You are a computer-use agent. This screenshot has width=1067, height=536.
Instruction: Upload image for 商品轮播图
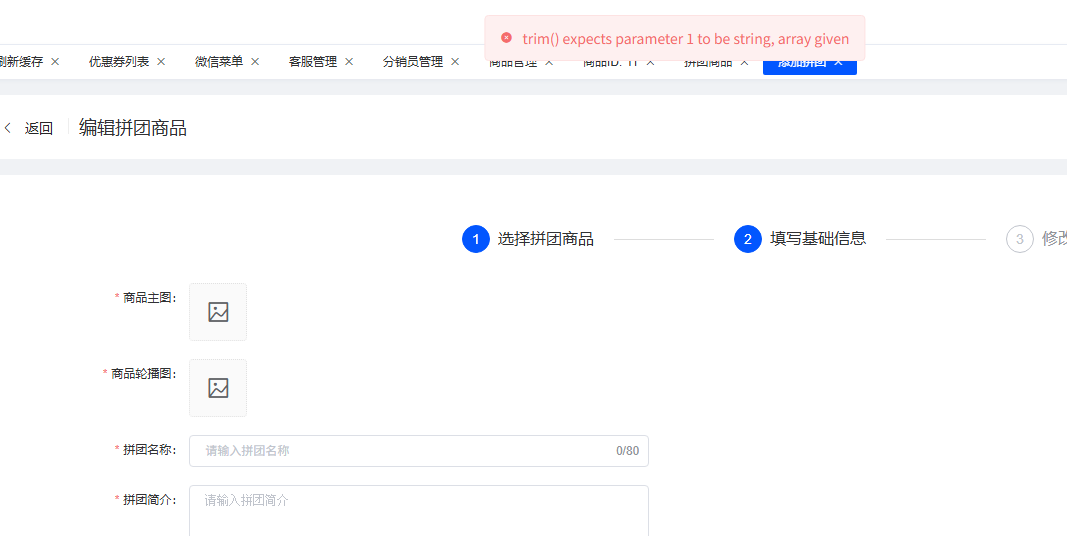(218, 388)
